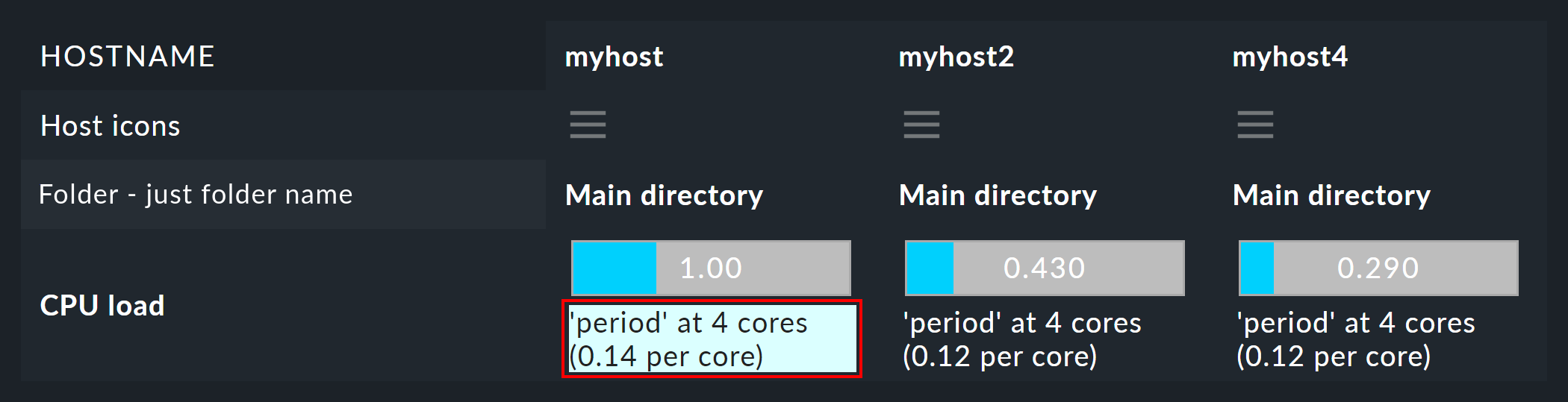Open Main directory folder under myhost

[664, 195]
